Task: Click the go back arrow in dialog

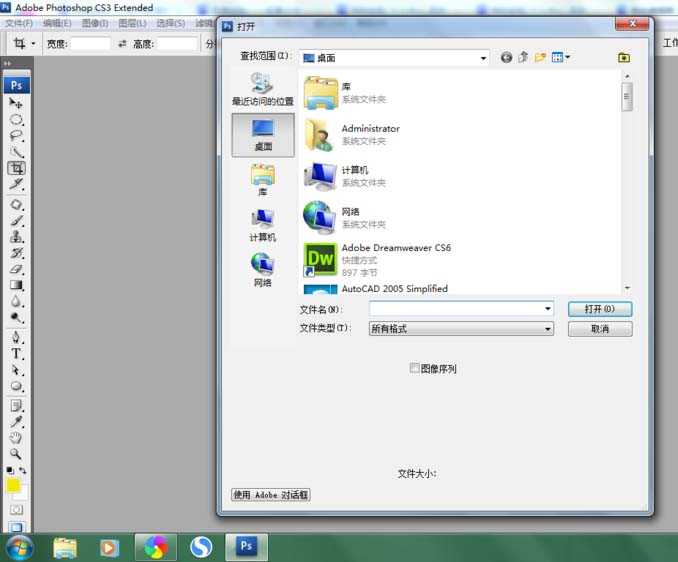Action: point(506,58)
